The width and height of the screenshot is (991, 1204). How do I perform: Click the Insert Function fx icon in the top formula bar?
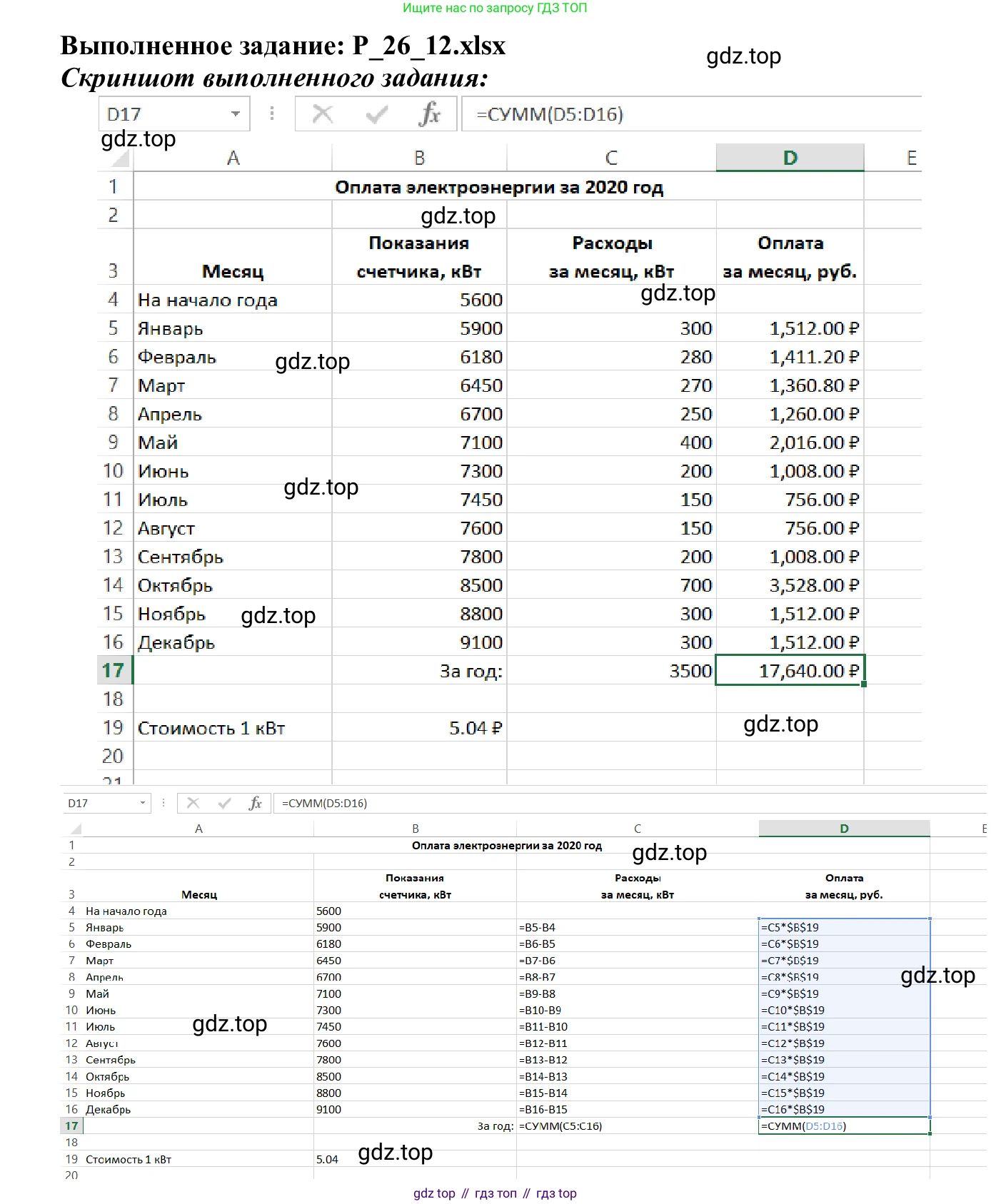pyautogui.click(x=430, y=114)
